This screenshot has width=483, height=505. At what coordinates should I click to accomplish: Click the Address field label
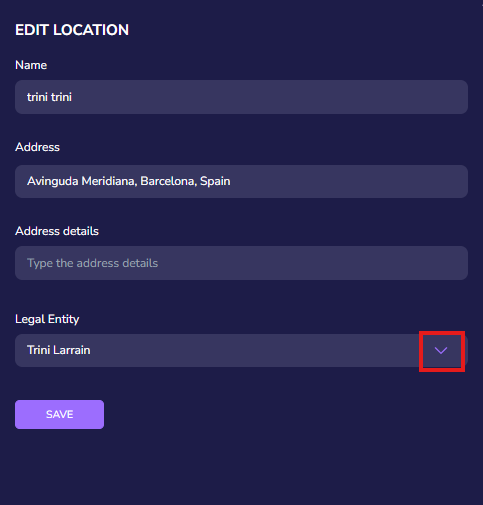[37, 147]
